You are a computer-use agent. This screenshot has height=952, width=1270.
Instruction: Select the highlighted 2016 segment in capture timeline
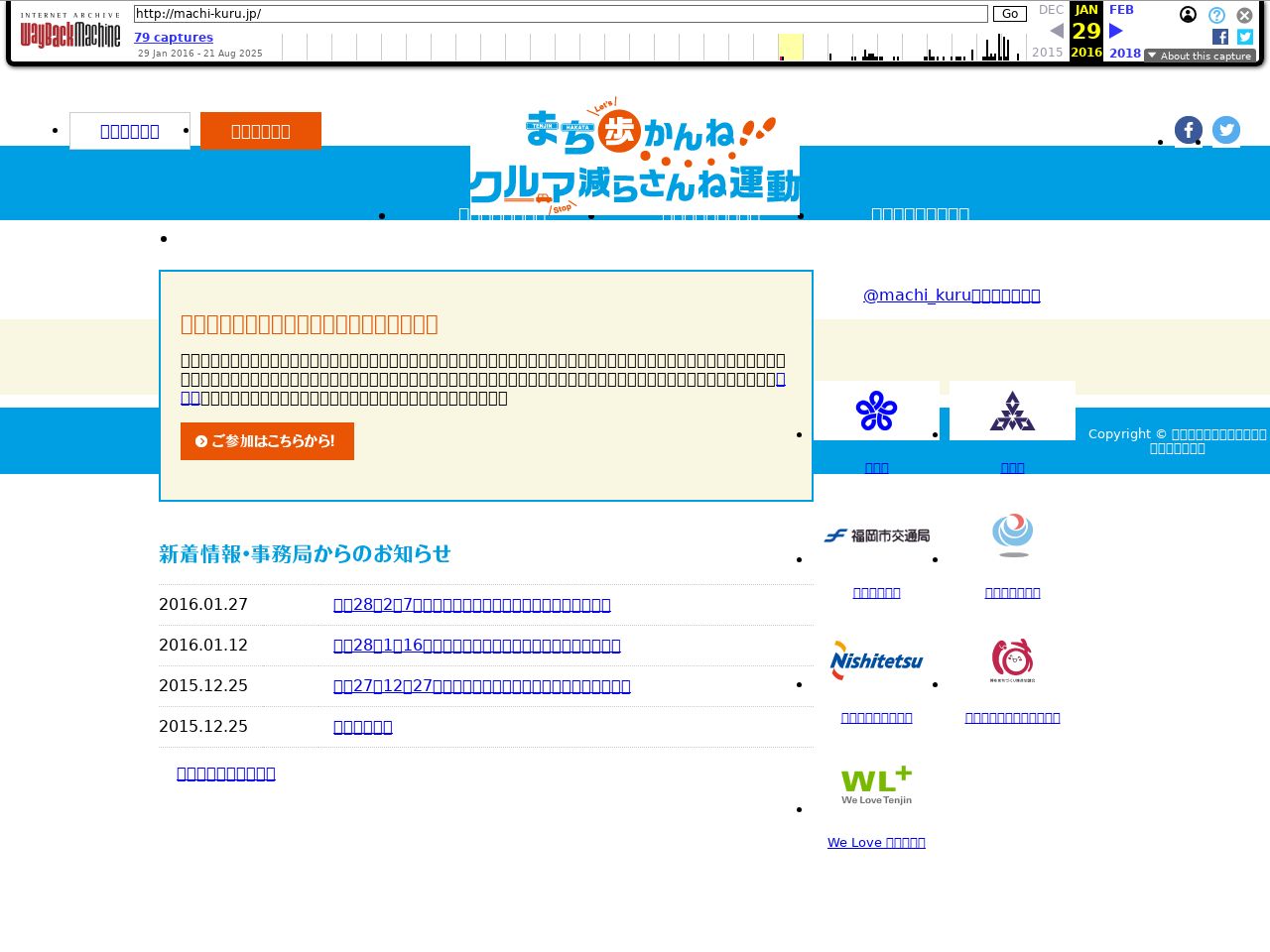click(790, 47)
